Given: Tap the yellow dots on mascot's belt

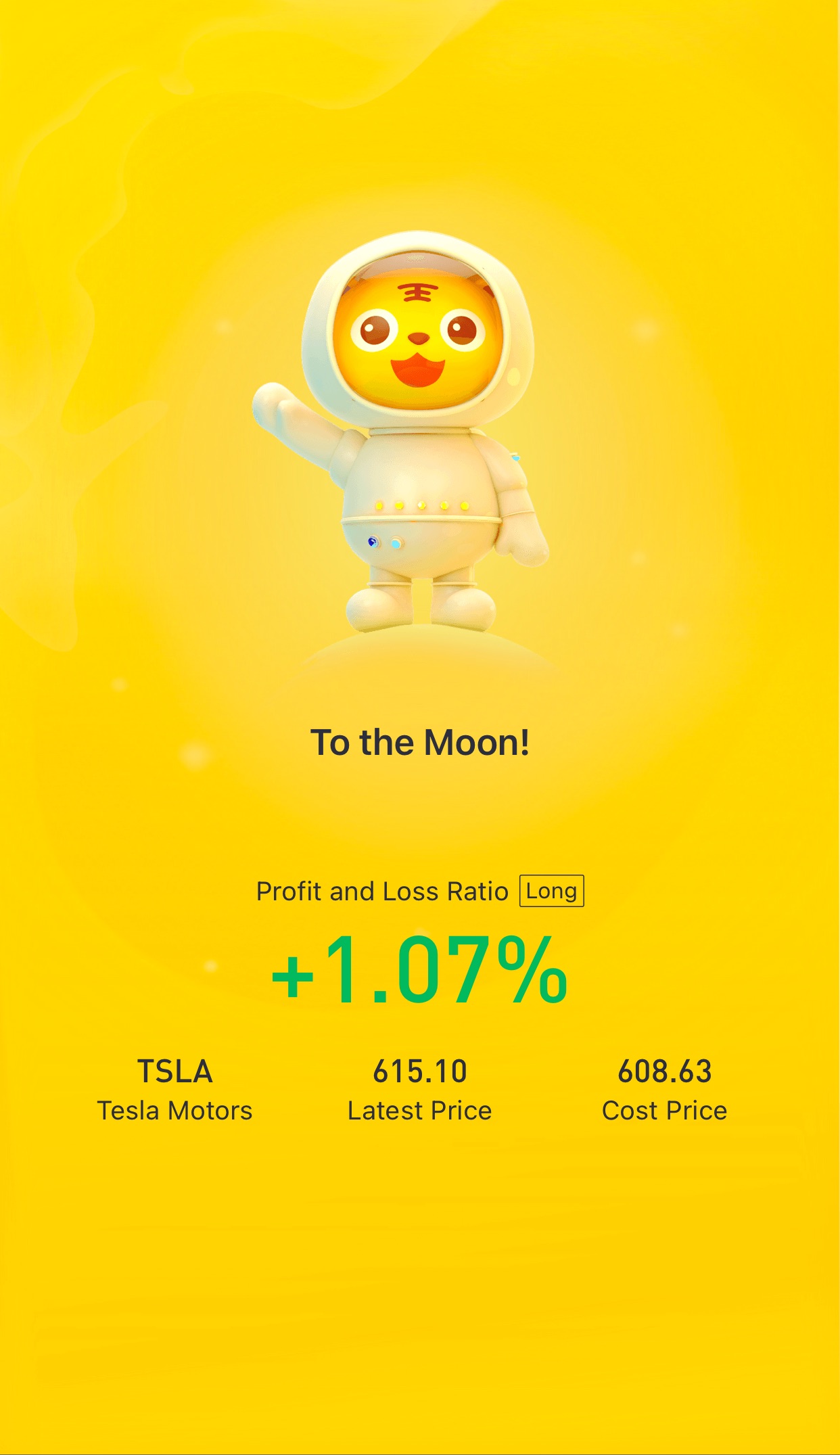Looking at the screenshot, I should (x=422, y=505).
